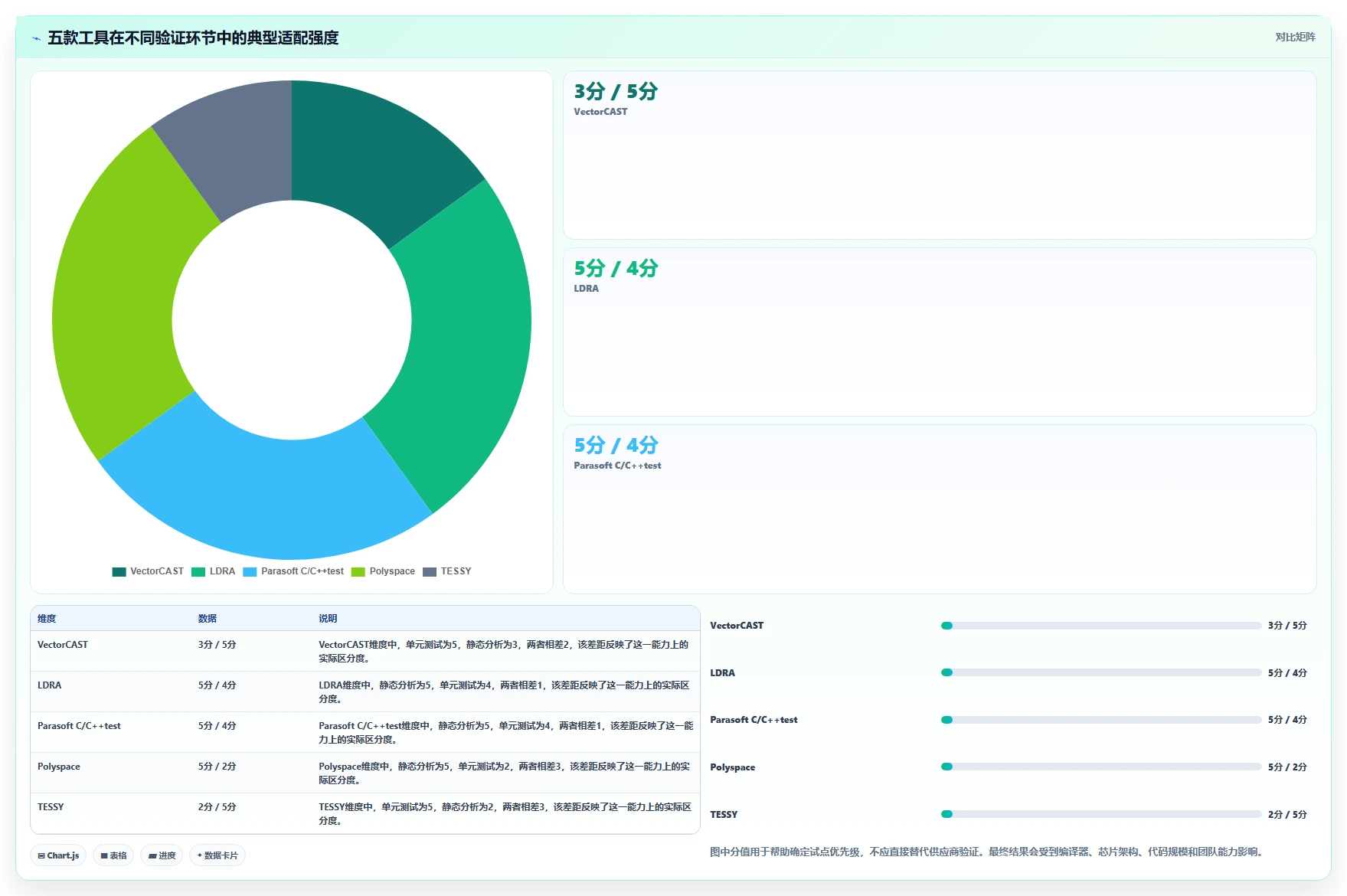Click the TESSY维度中 description in the table
The height and width of the screenshot is (896, 1347).
point(505,814)
